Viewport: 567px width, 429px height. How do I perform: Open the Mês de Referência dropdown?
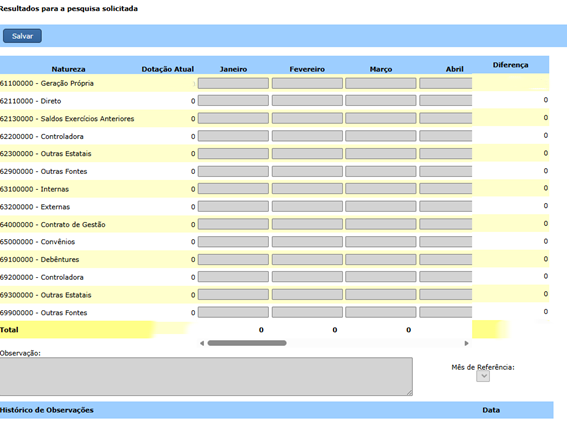483,376
